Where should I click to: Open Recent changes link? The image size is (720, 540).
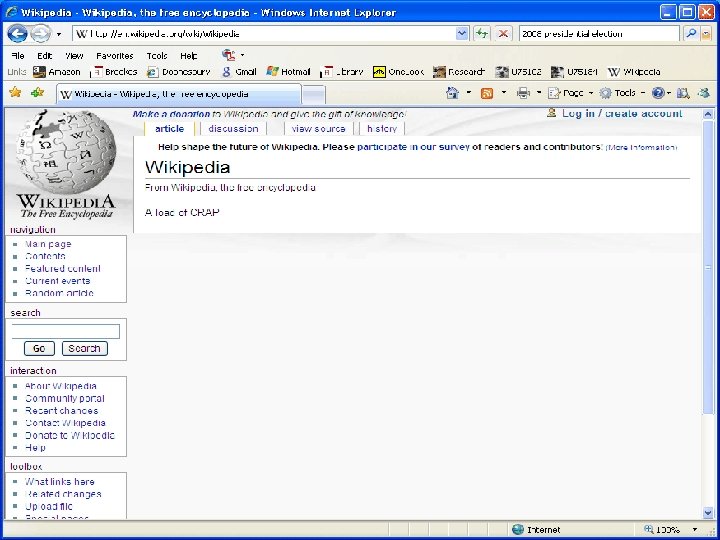click(x=62, y=411)
